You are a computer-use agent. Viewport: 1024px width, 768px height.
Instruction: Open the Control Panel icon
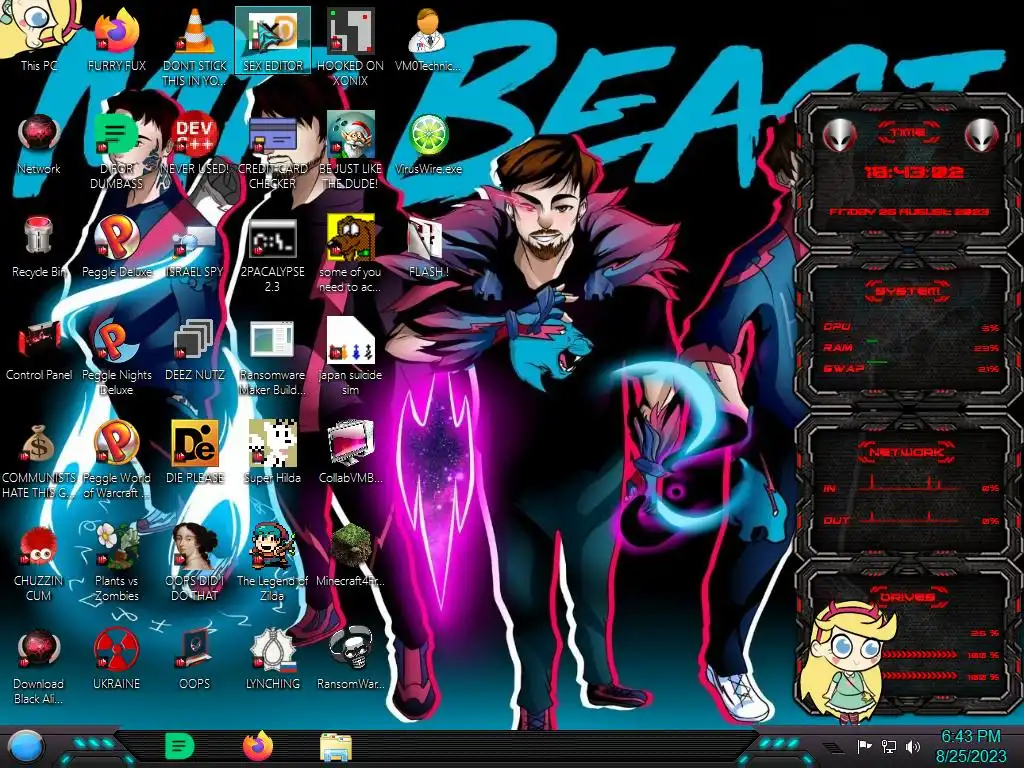click(38, 349)
